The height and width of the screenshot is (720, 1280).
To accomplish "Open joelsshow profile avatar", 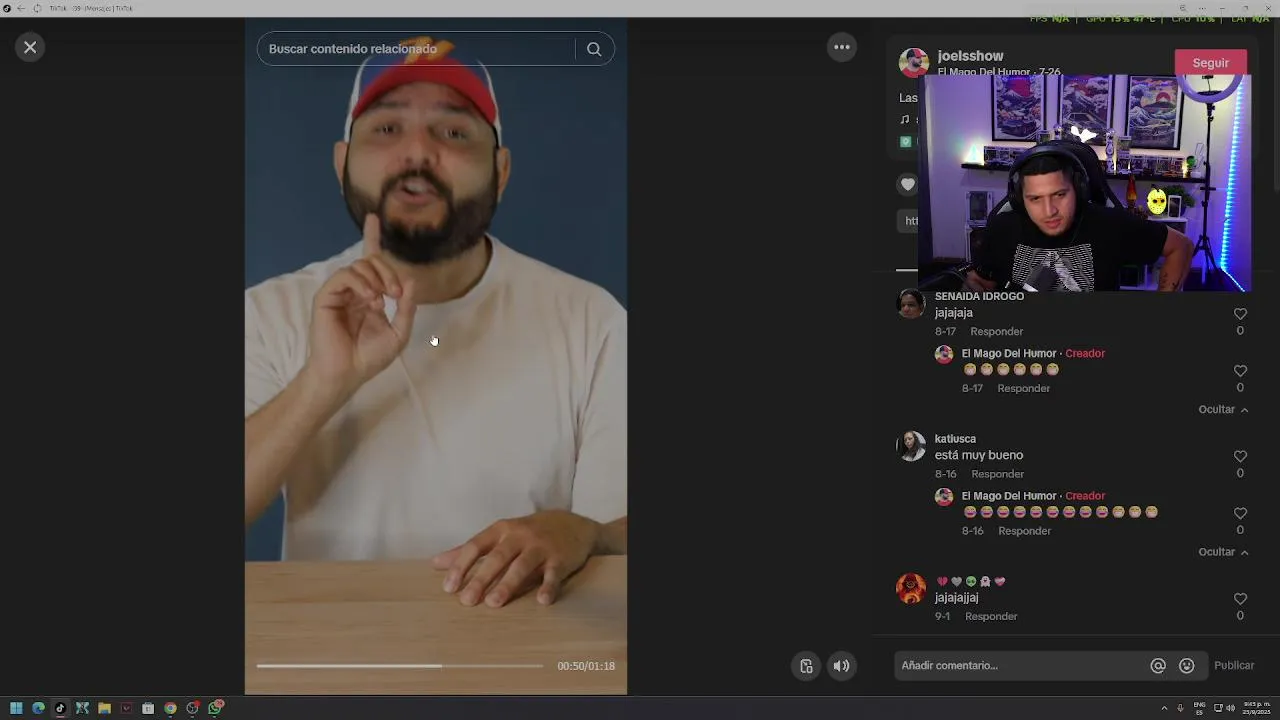I will coord(913,63).
